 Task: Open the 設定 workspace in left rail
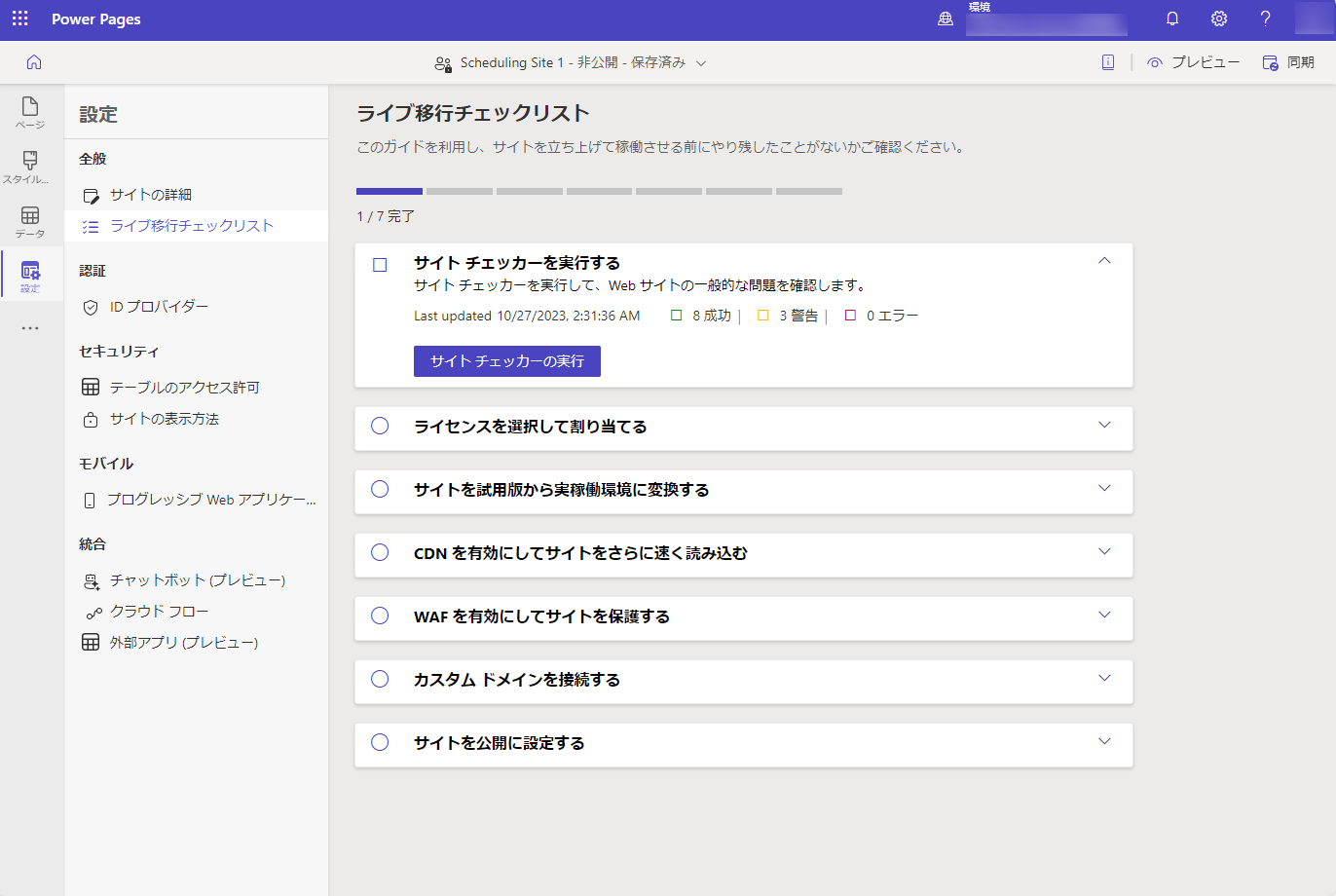coord(30,277)
